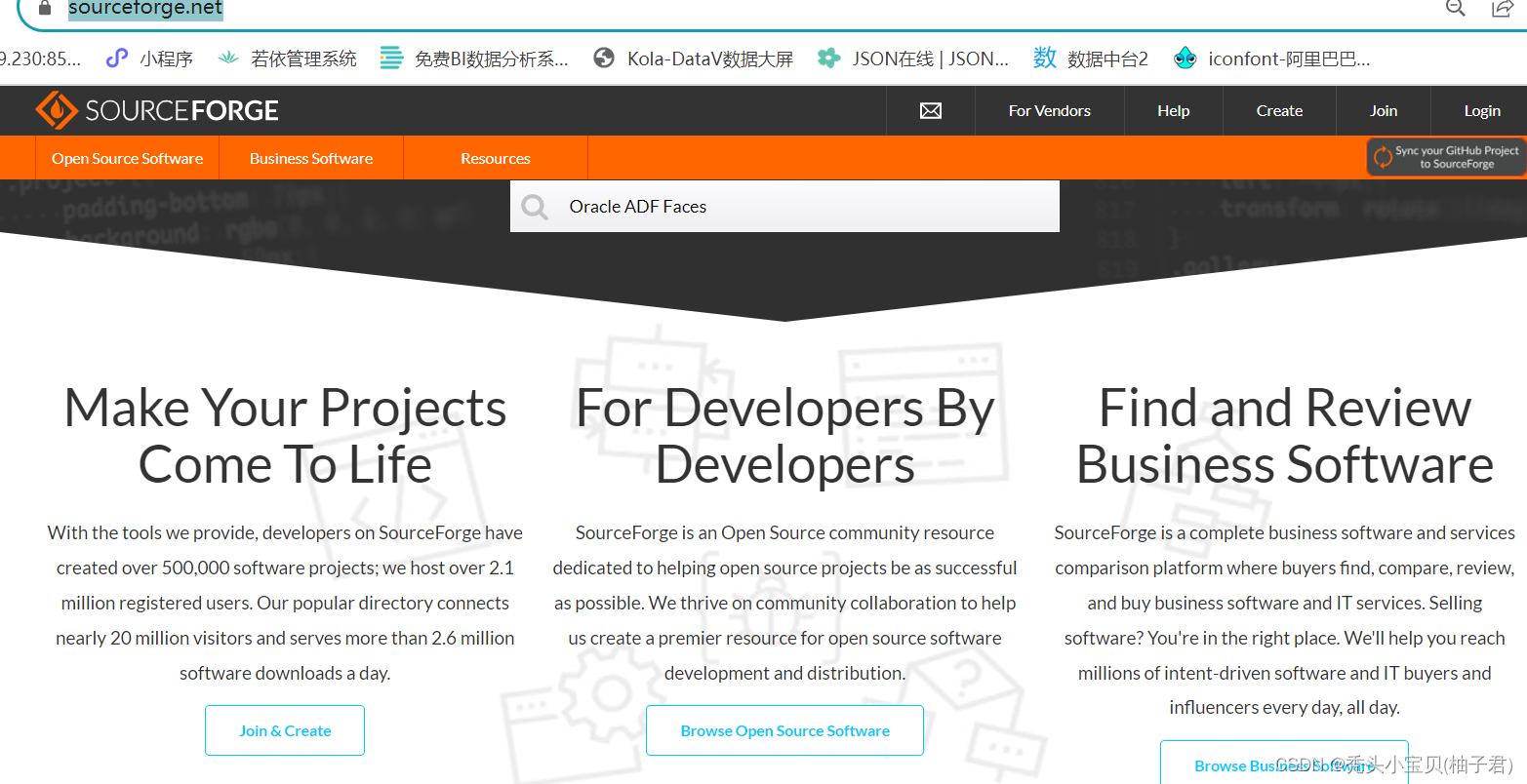Image resolution: width=1527 pixels, height=784 pixels.
Task: Click the partially visible 9.230:85 bookmark
Action: [40, 59]
